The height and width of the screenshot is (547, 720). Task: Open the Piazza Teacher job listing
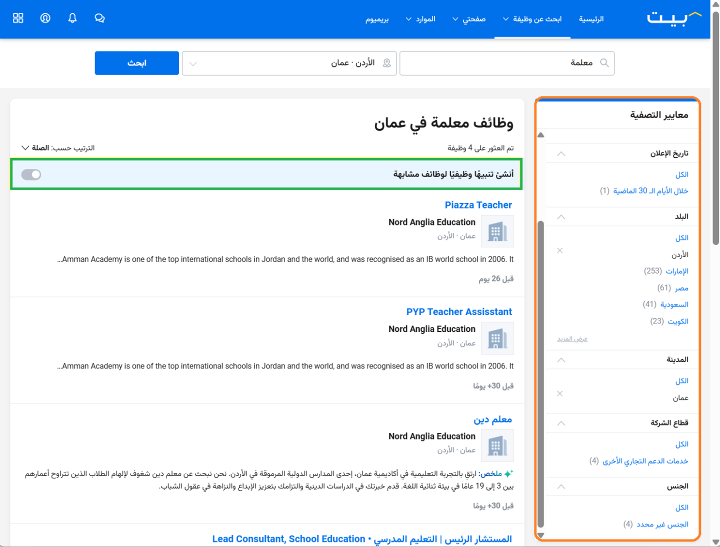click(x=478, y=205)
